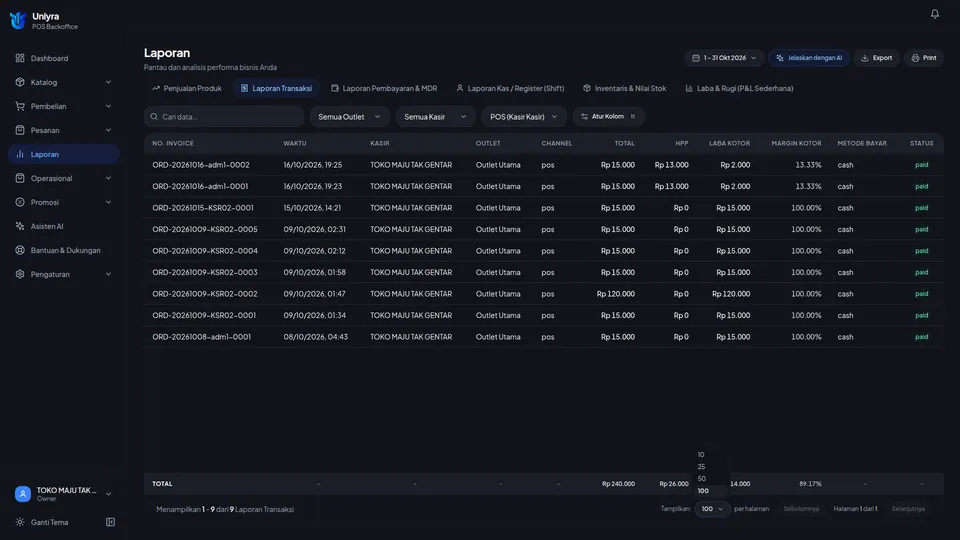Click the Pembelian cart icon

[x=20, y=106]
